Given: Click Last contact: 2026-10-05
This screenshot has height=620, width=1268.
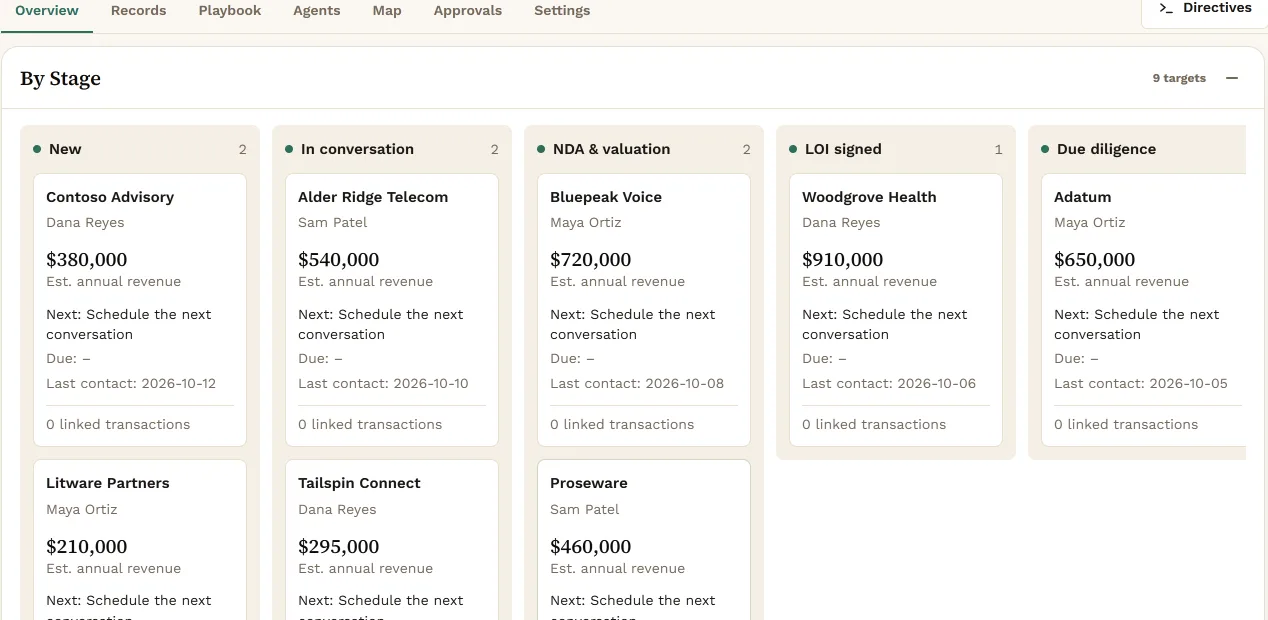Looking at the screenshot, I should click(1141, 383).
